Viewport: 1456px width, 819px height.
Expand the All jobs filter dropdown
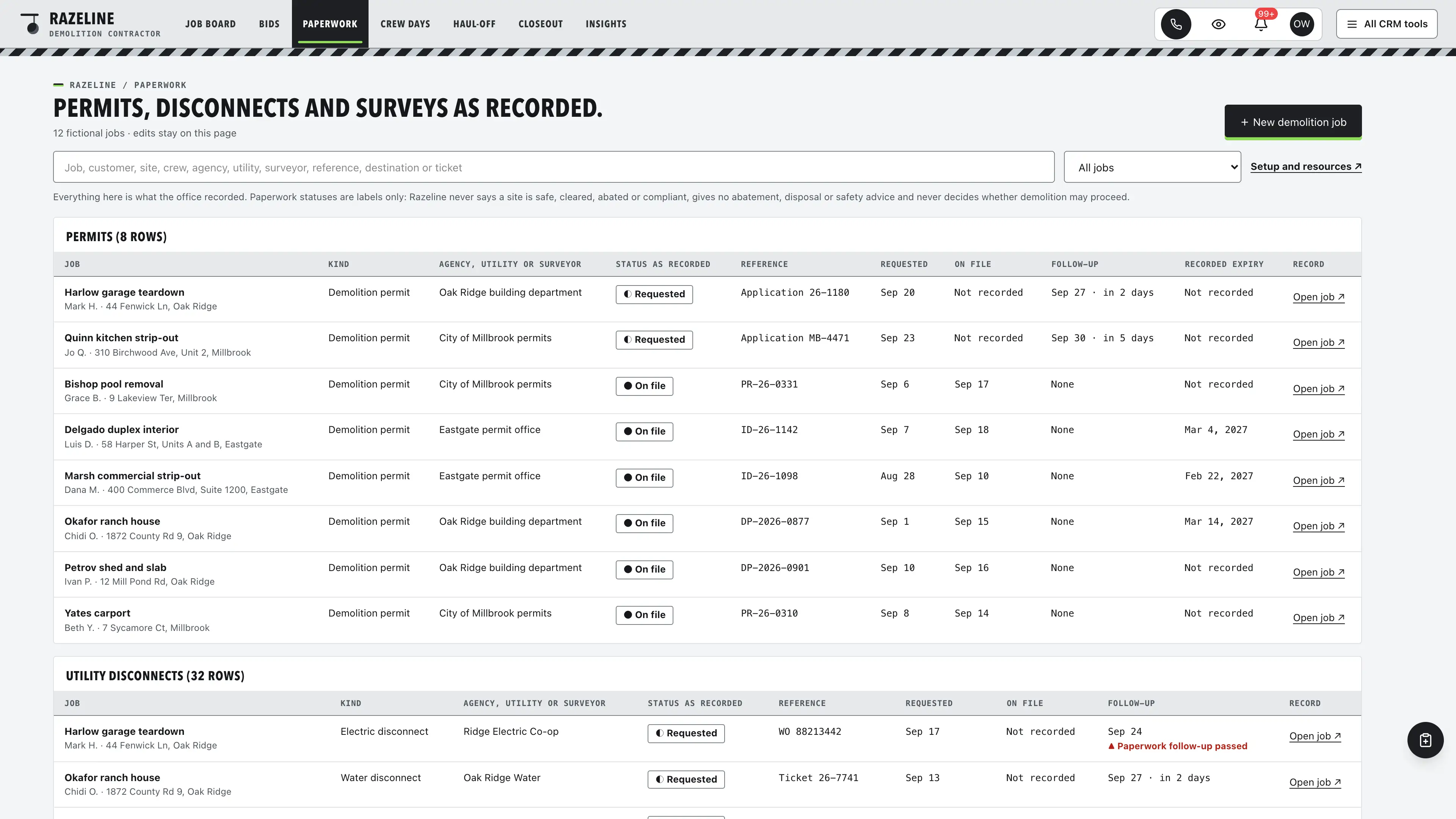click(x=1152, y=167)
